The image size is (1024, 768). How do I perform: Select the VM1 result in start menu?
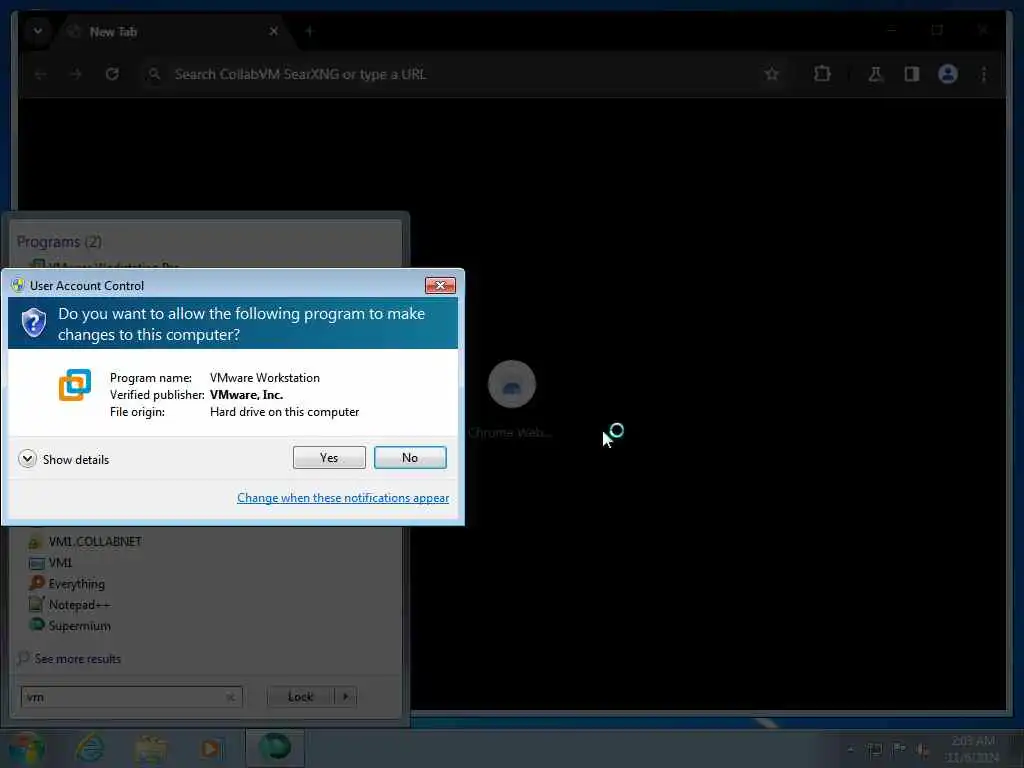coord(51,562)
